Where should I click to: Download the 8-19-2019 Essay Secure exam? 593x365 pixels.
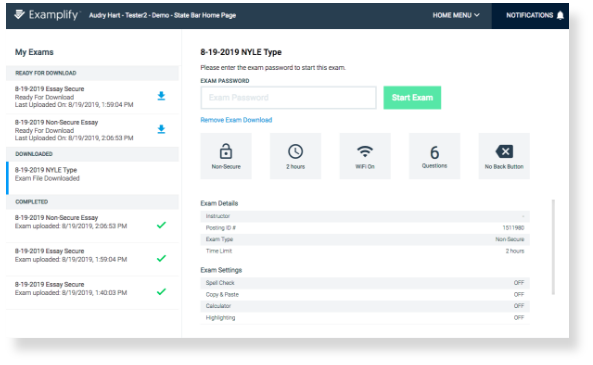click(x=161, y=96)
